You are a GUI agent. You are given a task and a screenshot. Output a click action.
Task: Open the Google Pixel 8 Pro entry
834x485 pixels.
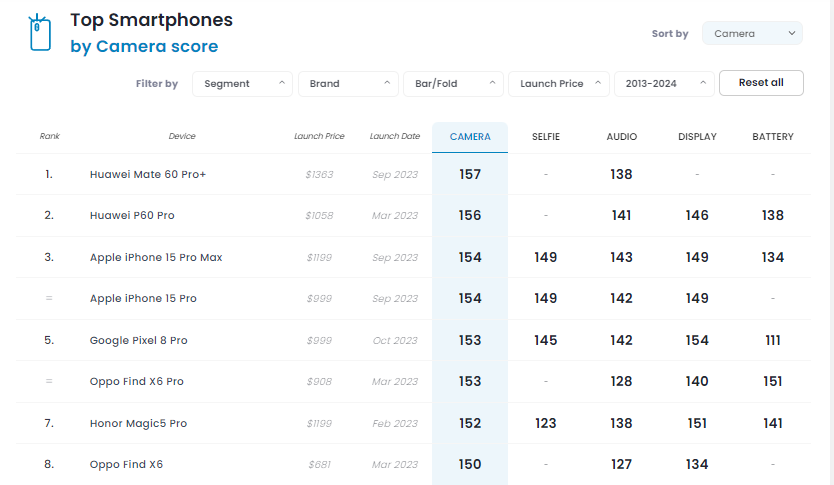coord(138,340)
